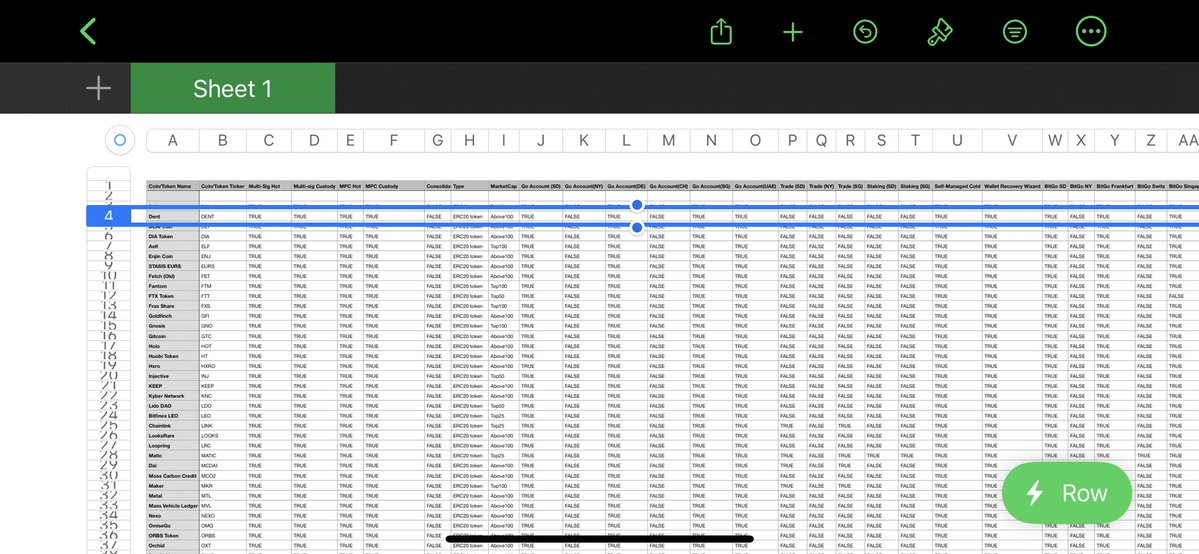
Task: Open the Organize filter icon
Action: coord(1014,31)
